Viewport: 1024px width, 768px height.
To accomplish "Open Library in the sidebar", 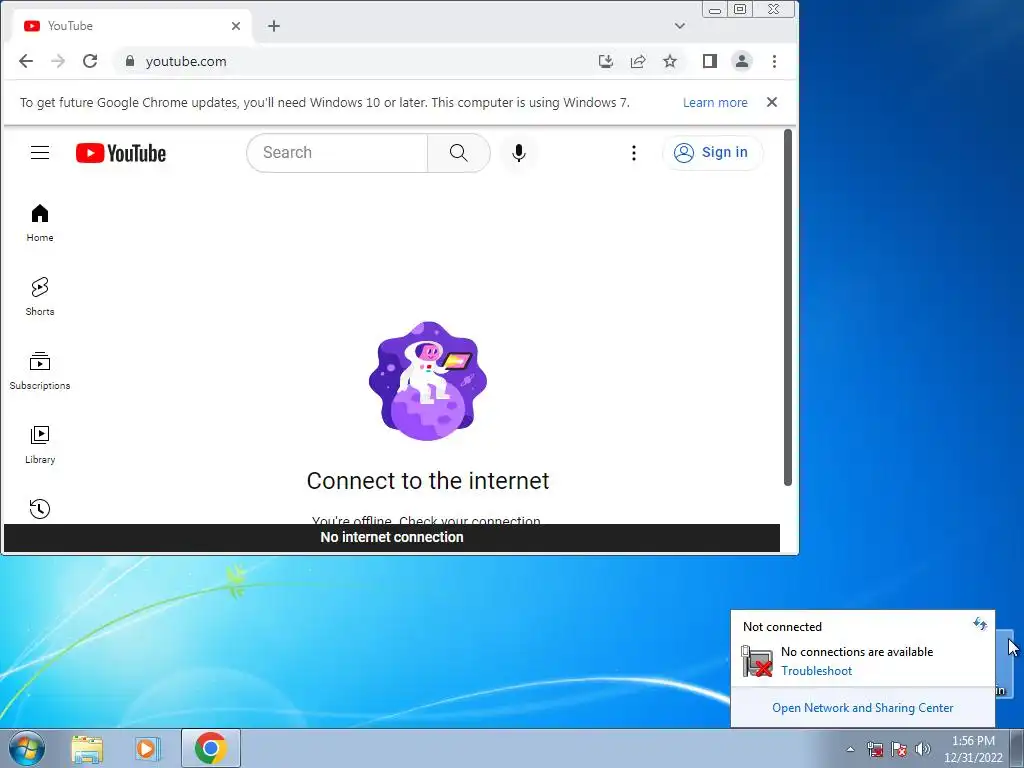I will point(40,444).
